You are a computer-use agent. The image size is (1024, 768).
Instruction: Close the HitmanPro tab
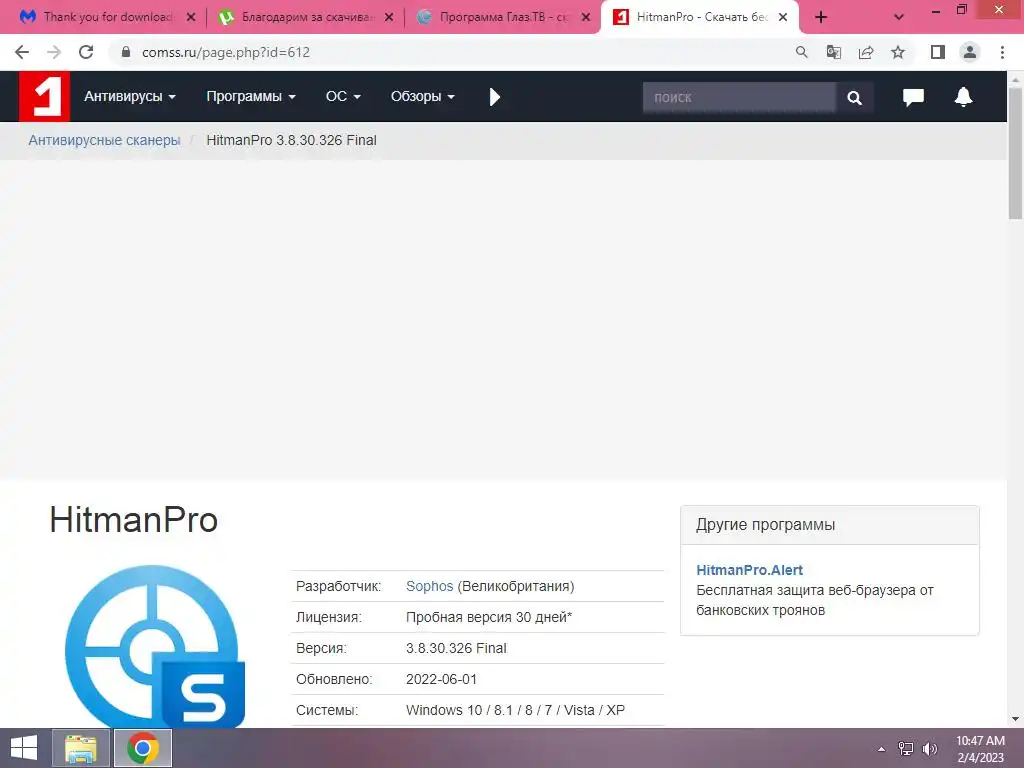(x=783, y=17)
